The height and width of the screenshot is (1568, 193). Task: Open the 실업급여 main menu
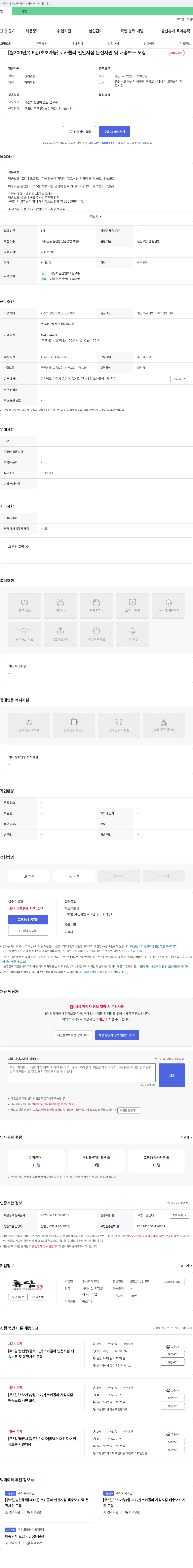click(x=95, y=31)
